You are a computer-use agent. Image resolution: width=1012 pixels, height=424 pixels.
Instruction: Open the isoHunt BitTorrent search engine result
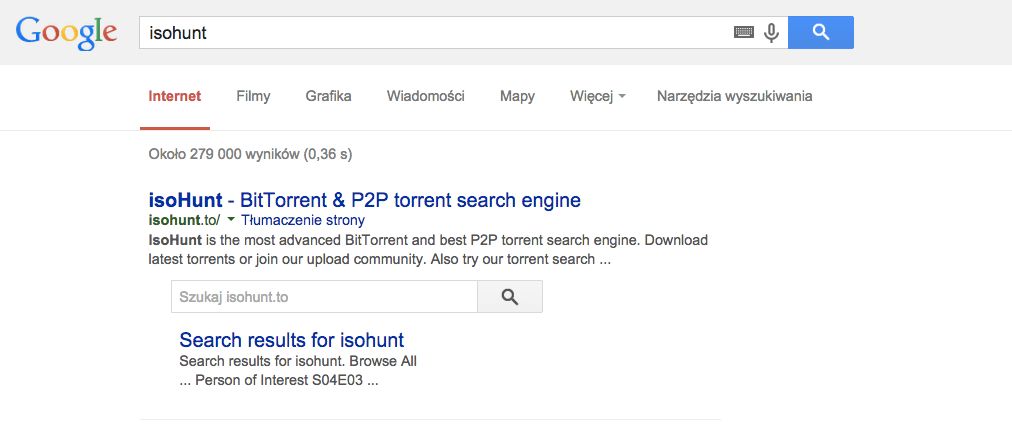click(x=365, y=199)
